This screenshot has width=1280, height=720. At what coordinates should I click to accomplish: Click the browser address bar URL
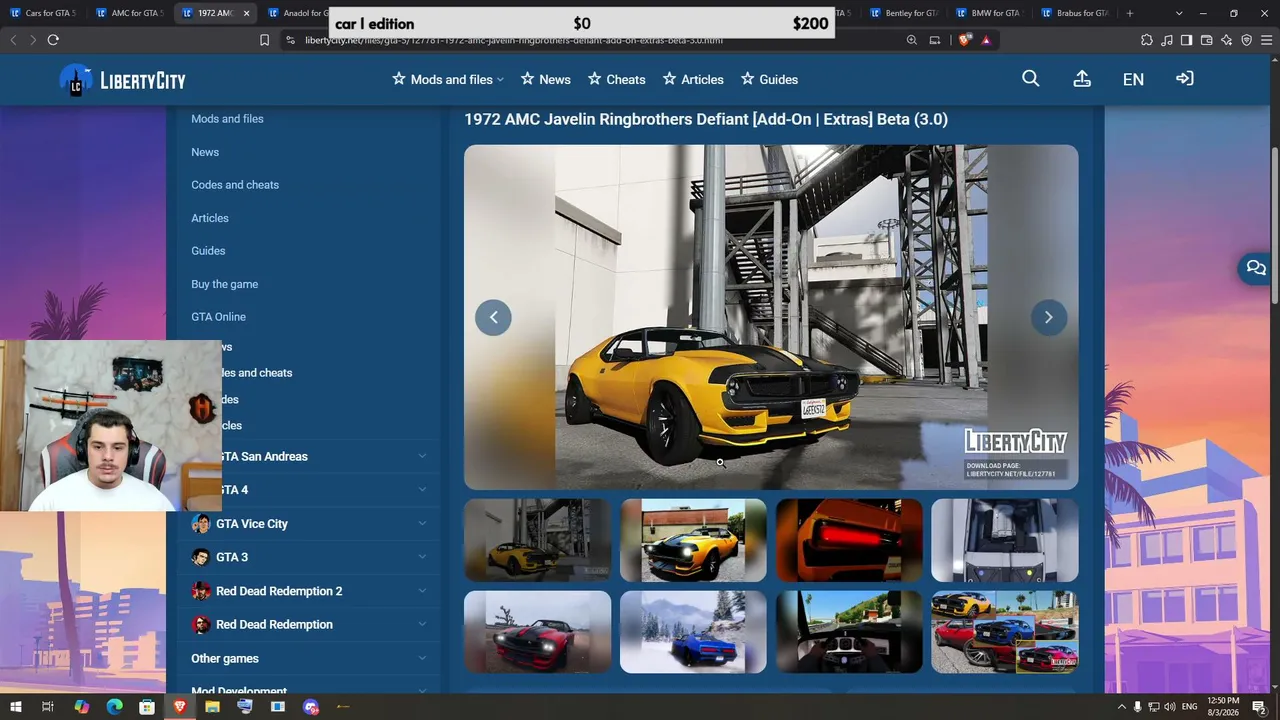coord(514,41)
